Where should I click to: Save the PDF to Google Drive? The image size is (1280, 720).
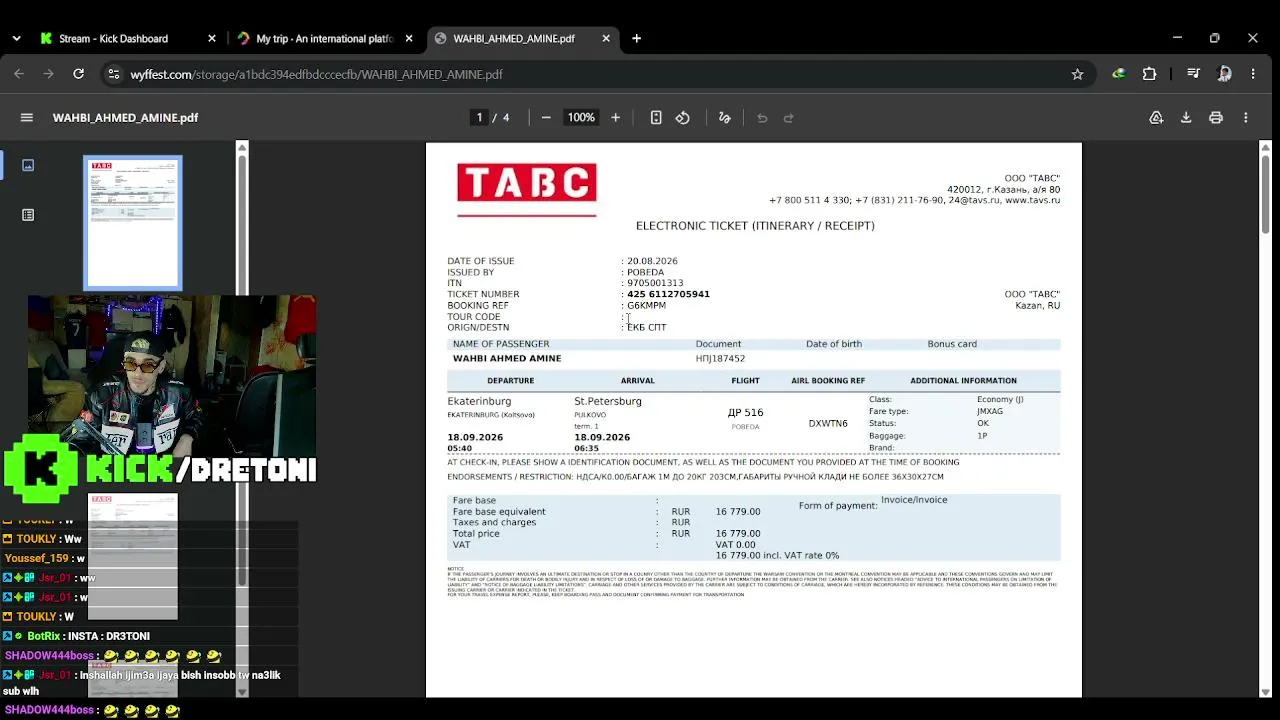point(1156,117)
